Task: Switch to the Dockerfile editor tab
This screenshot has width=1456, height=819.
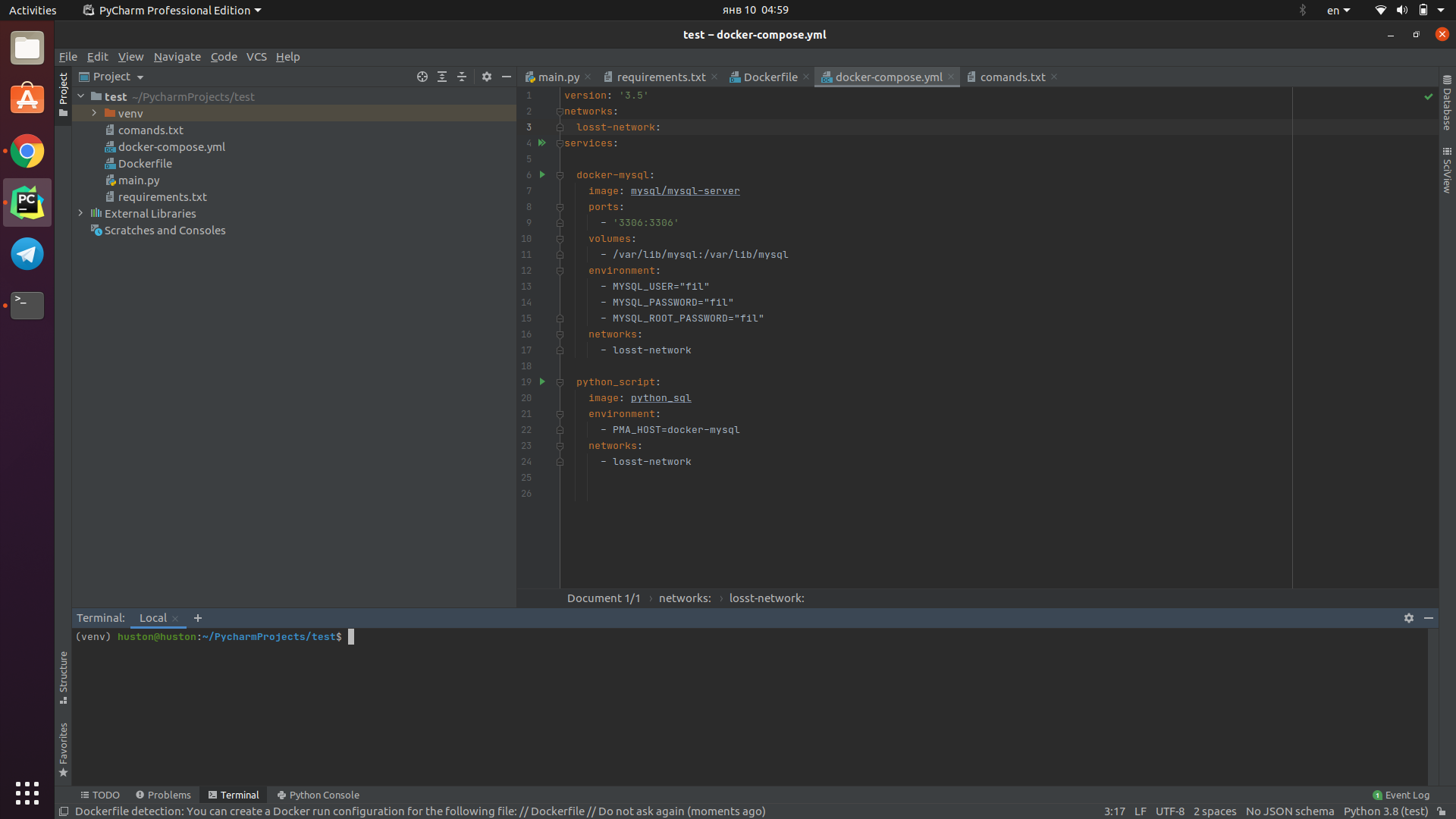Action: tap(770, 77)
